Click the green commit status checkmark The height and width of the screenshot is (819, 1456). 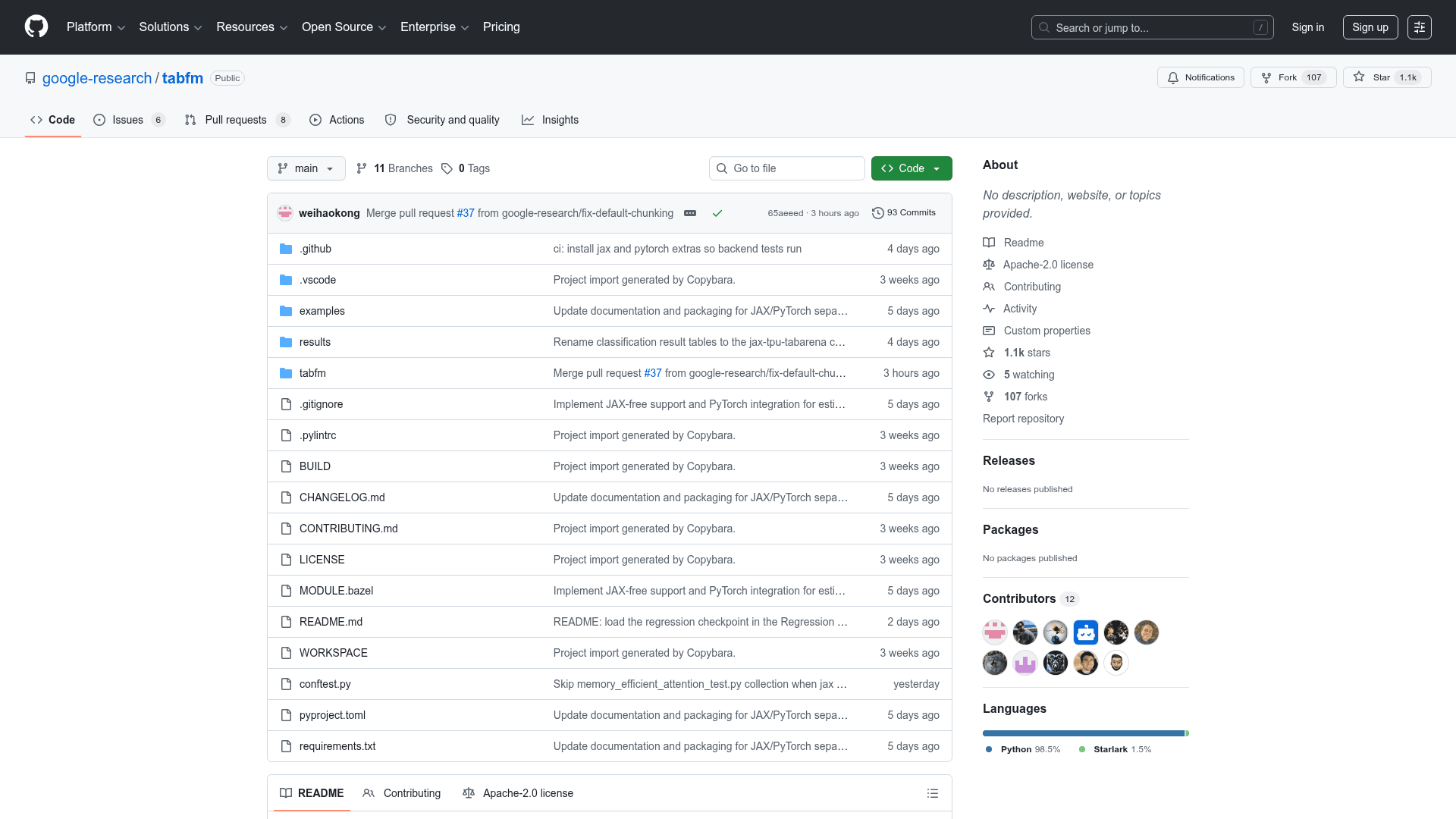[x=717, y=213]
